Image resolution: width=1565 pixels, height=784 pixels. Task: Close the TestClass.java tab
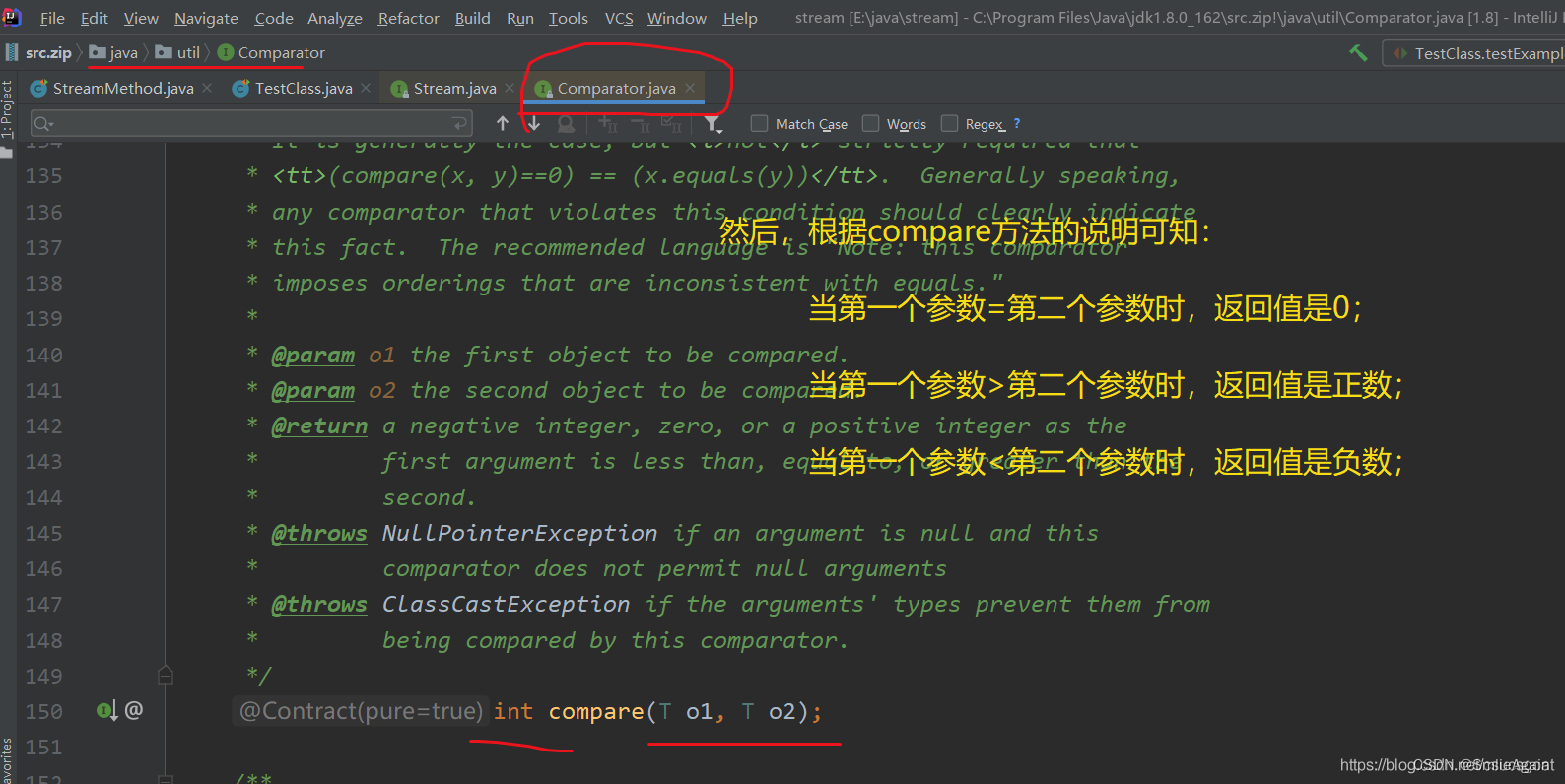pyautogui.click(x=366, y=88)
